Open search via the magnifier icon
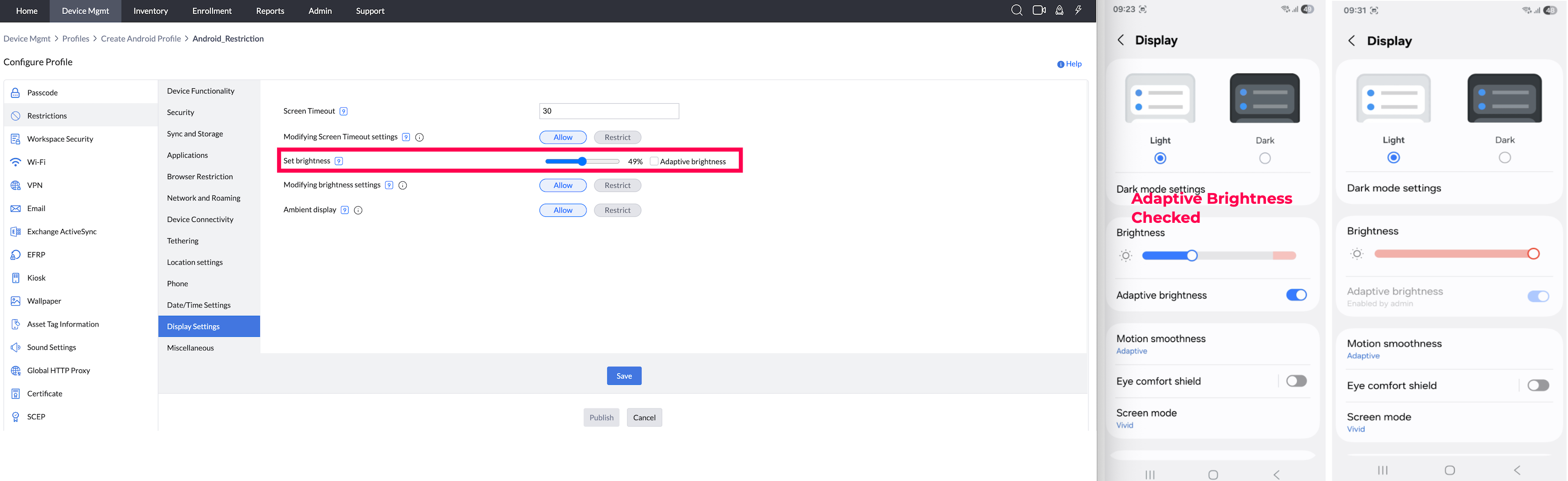The width and height of the screenshot is (1568, 481). tap(1016, 10)
